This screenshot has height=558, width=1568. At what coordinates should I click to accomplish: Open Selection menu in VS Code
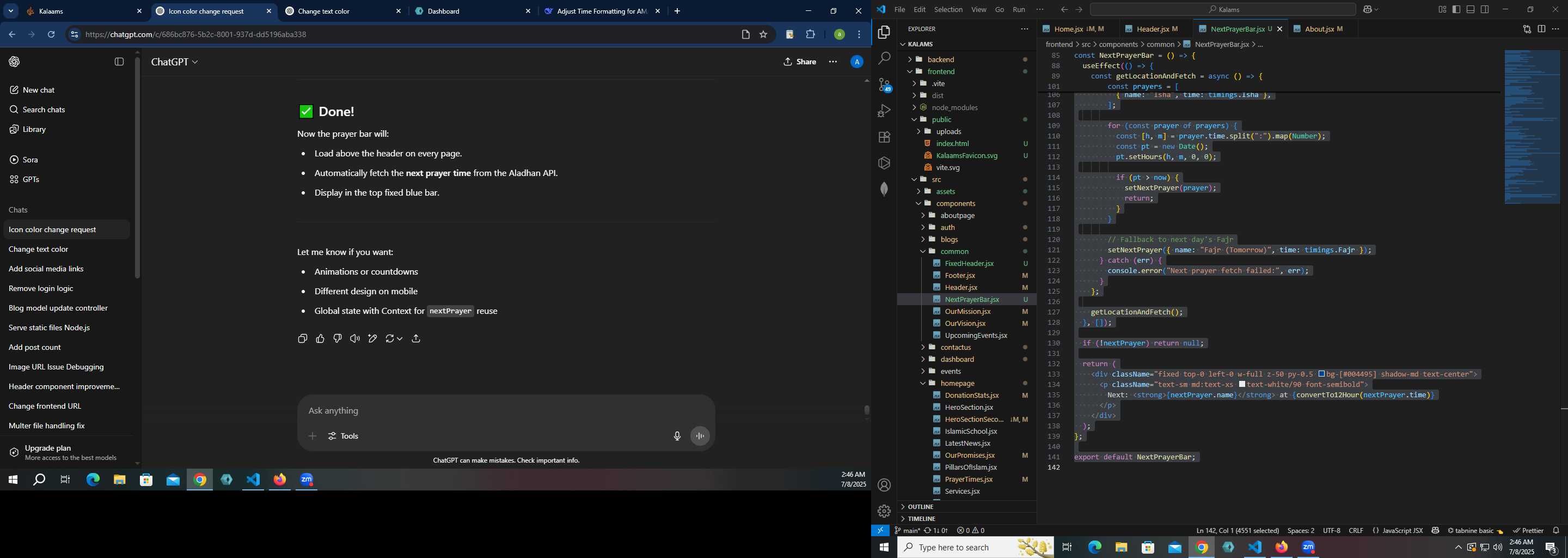[948, 10]
